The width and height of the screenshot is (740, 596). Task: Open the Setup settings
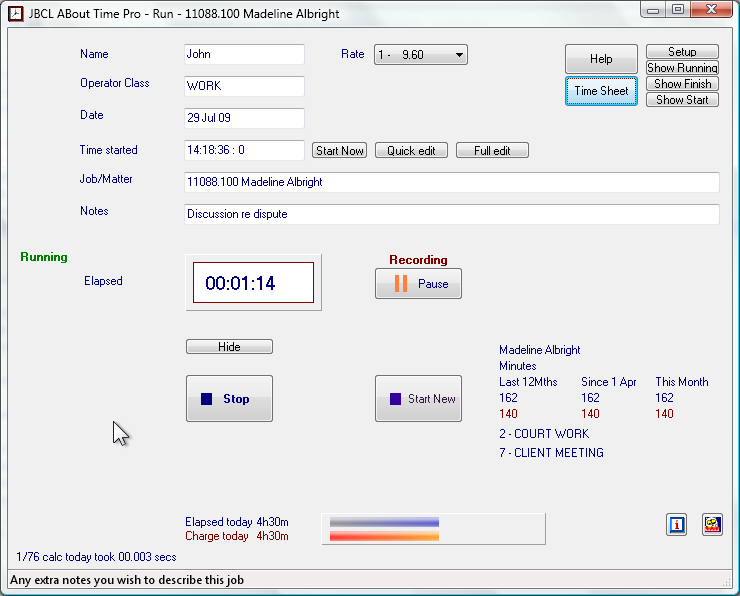pyautogui.click(x=682, y=52)
